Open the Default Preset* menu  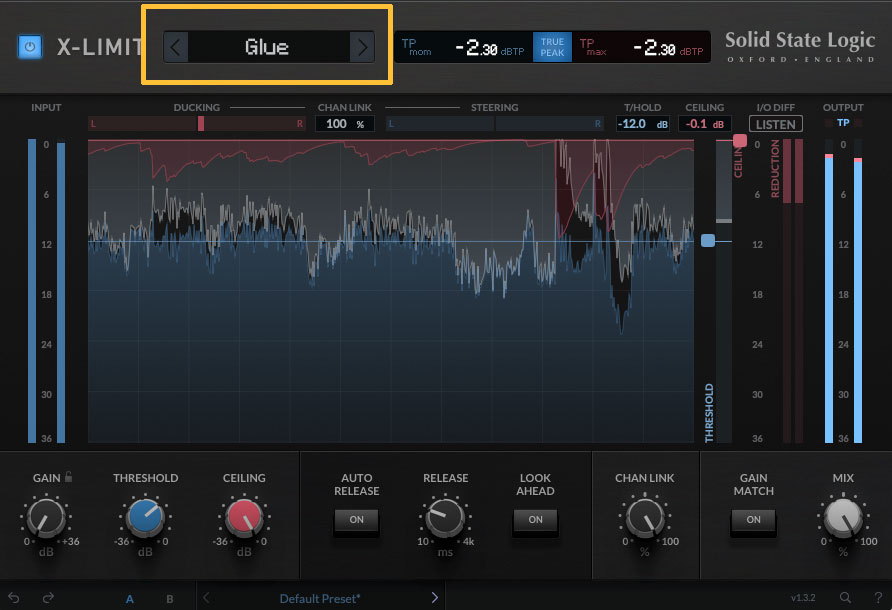pyautogui.click(x=320, y=599)
